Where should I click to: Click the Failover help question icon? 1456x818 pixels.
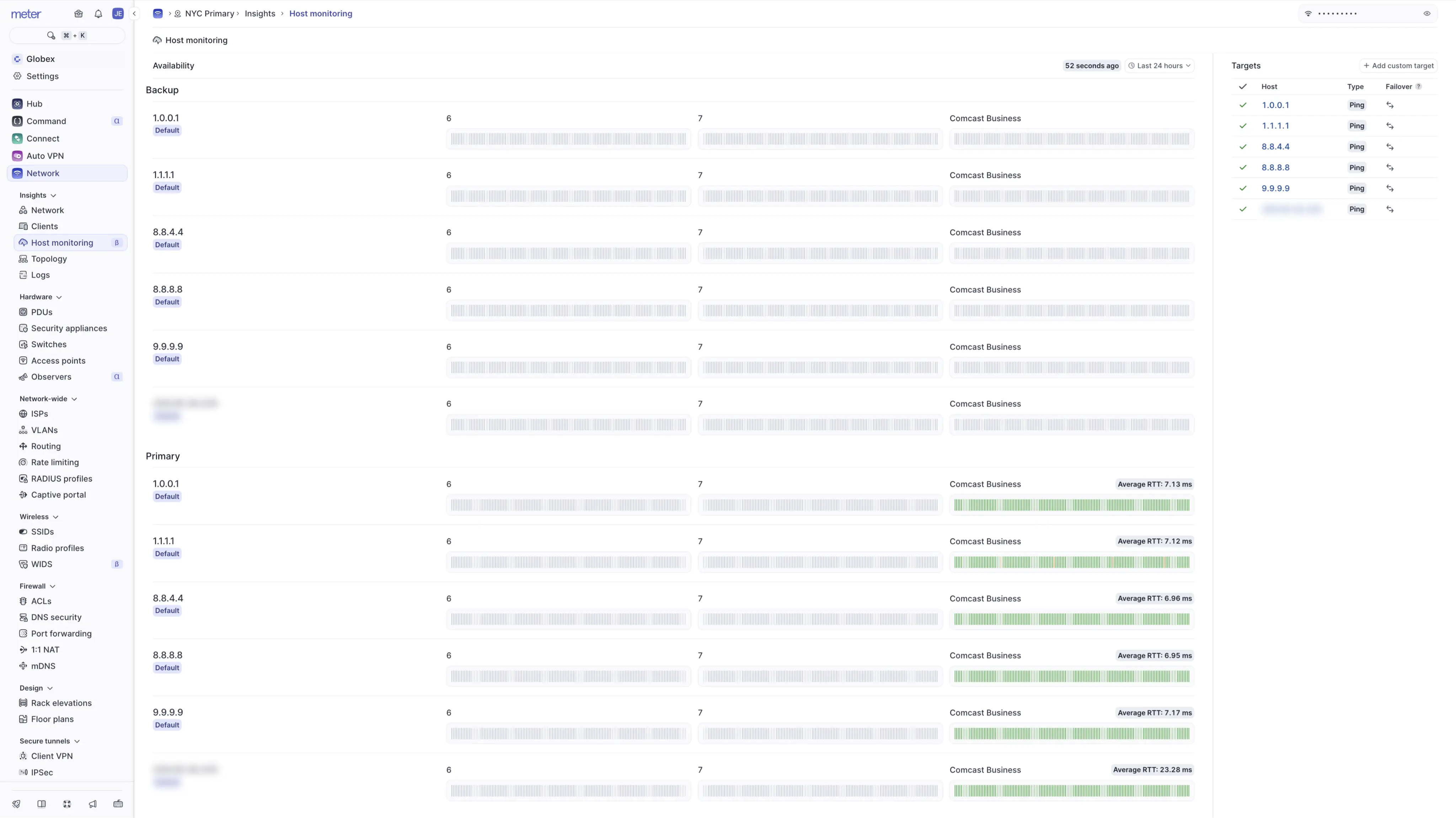pyautogui.click(x=1418, y=86)
